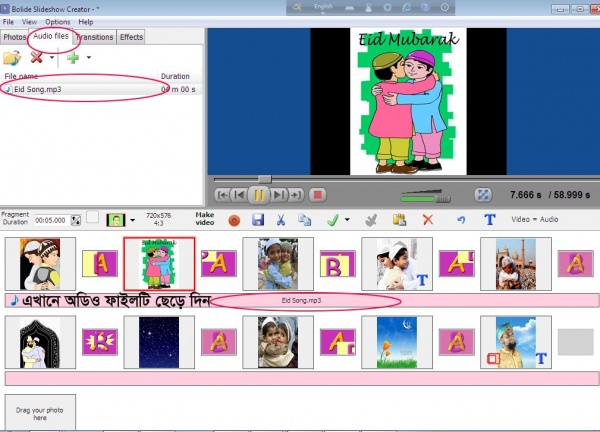This screenshot has height=432, width=600.
Task: Click the blue undo arrow icon
Action: click(x=461, y=220)
